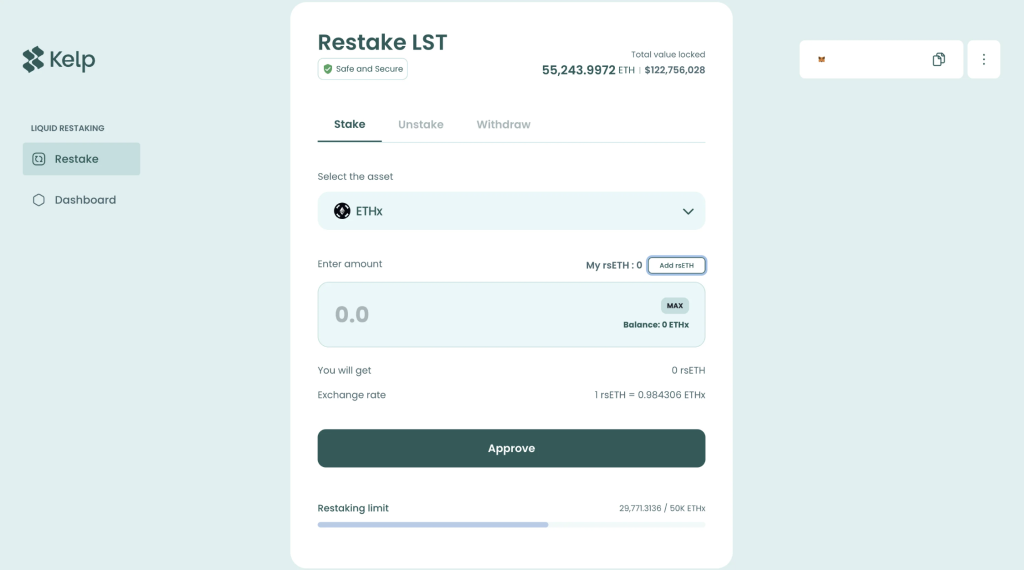
Task: Click the Restake sidebar icon
Action: click(x=39, y=159)
